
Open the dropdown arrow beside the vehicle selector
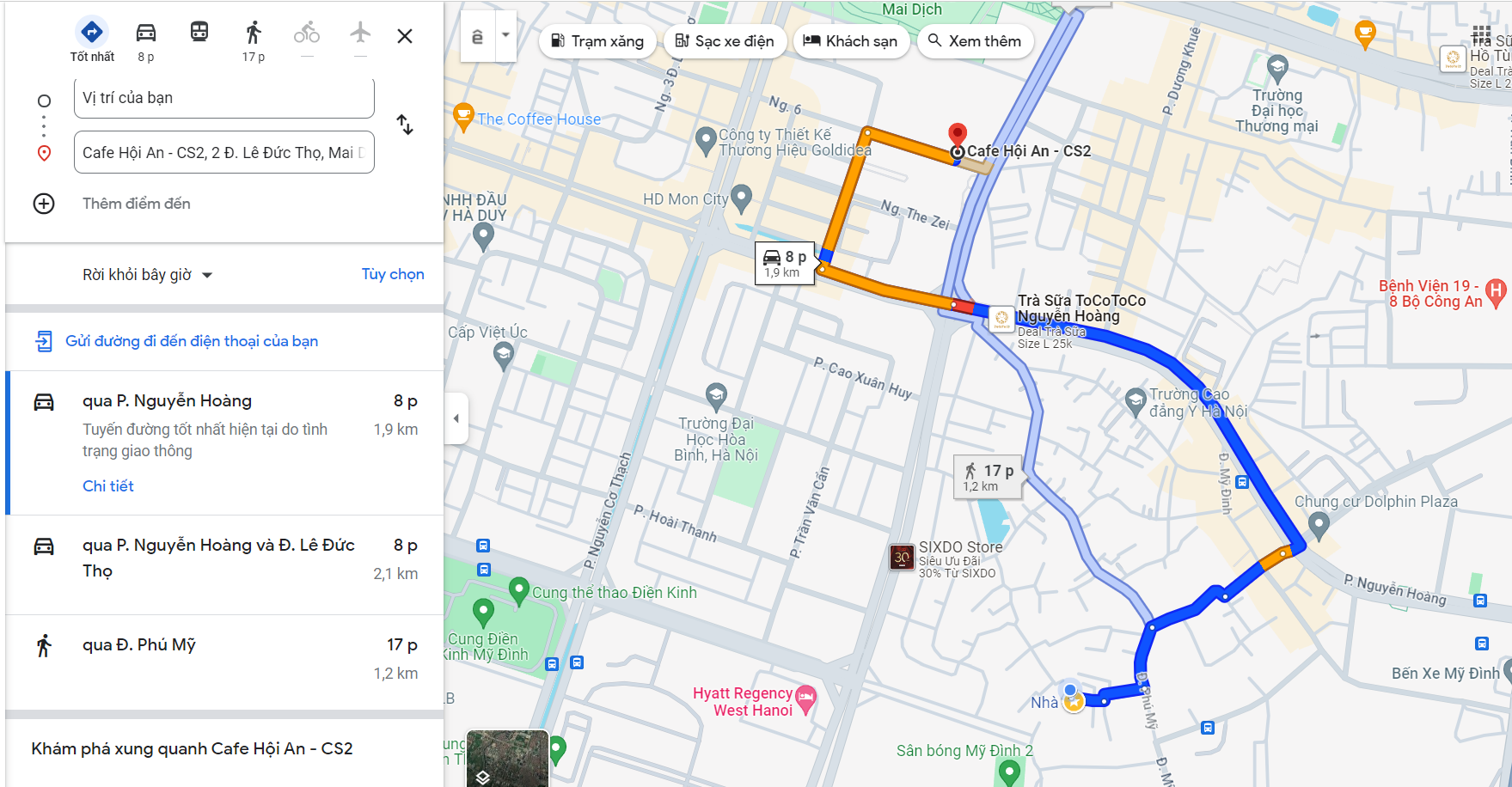coord(505,37)
